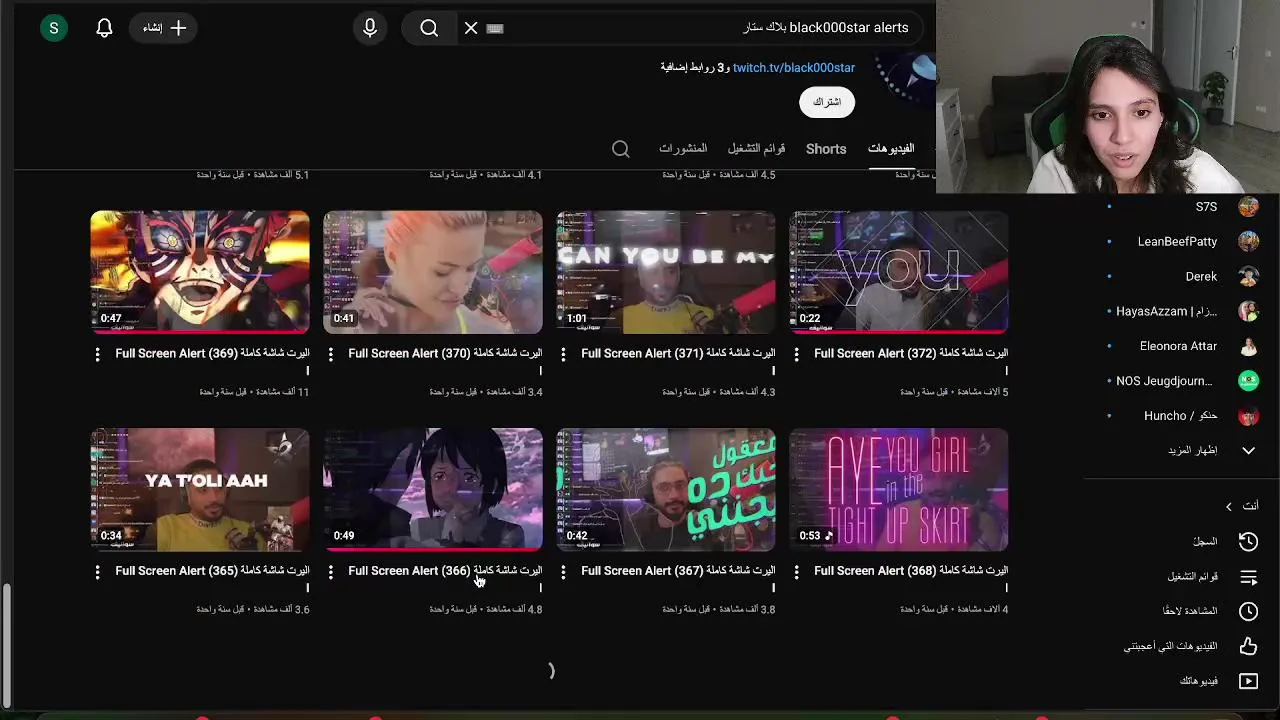Open options menu for Full Screen Alert (371)

pos(563,354)
